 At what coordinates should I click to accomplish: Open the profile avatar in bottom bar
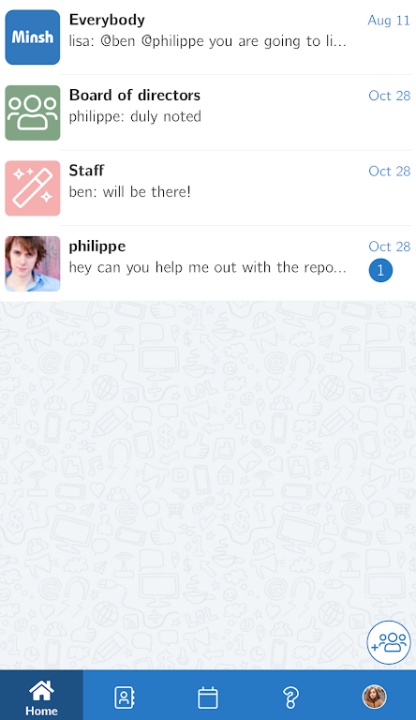(x=374, y=697)
